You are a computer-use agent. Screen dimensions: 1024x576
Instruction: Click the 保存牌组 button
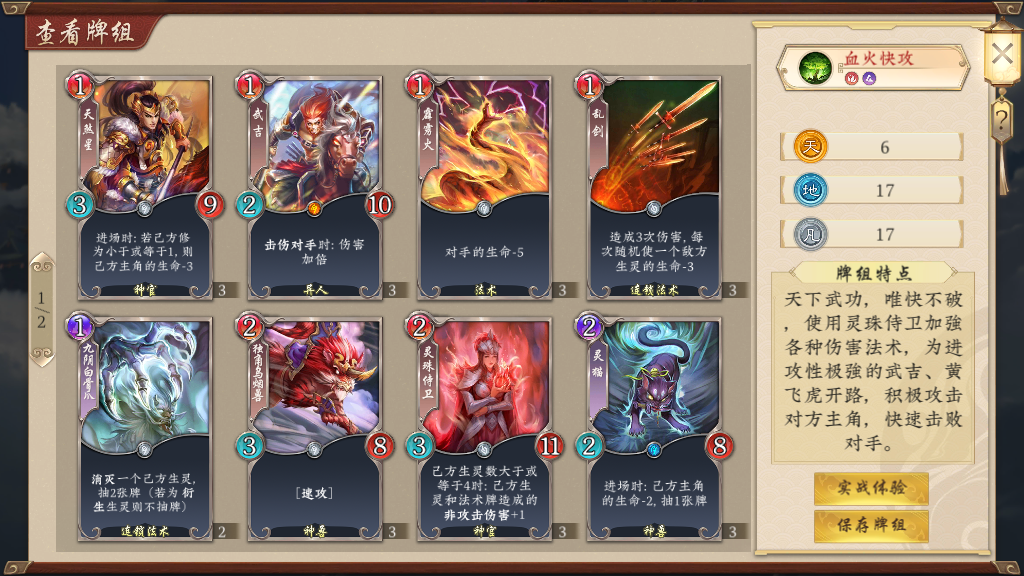tap(871, 525)
